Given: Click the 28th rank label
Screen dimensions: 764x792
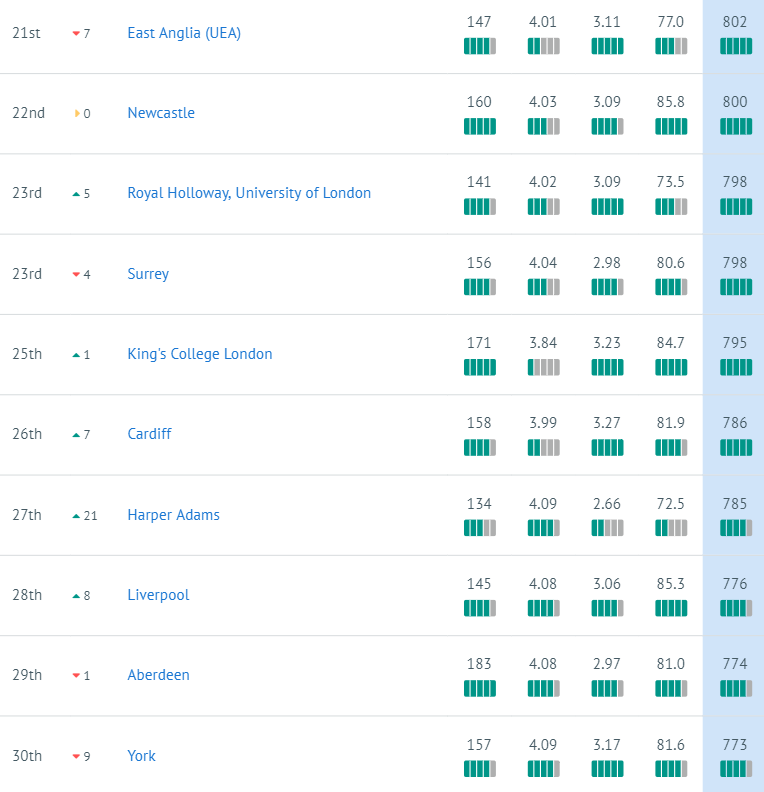Looking at the screenshot, I should click(27, 595).
